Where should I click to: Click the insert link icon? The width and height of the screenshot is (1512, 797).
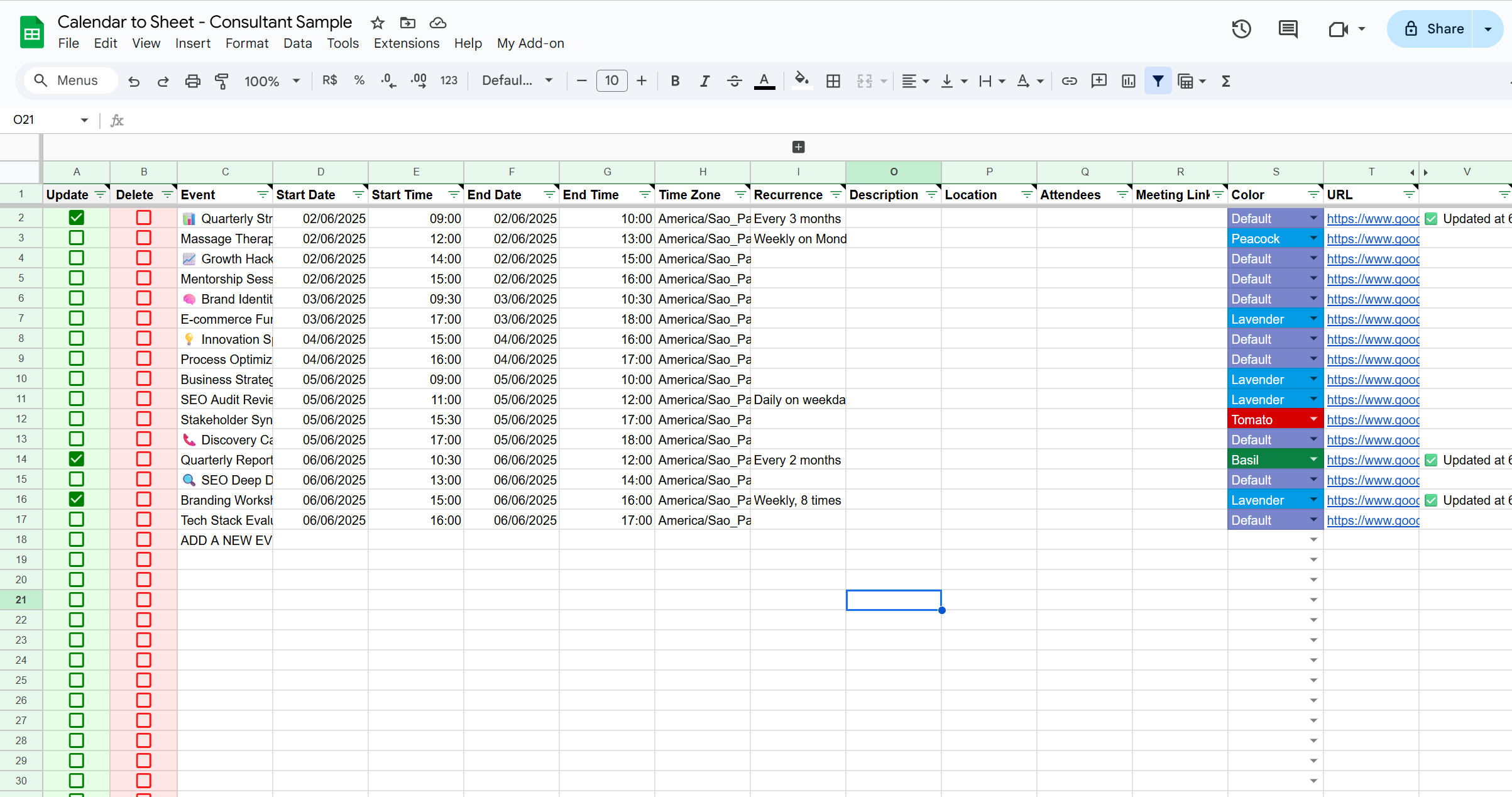click(x=1069, y=81)
